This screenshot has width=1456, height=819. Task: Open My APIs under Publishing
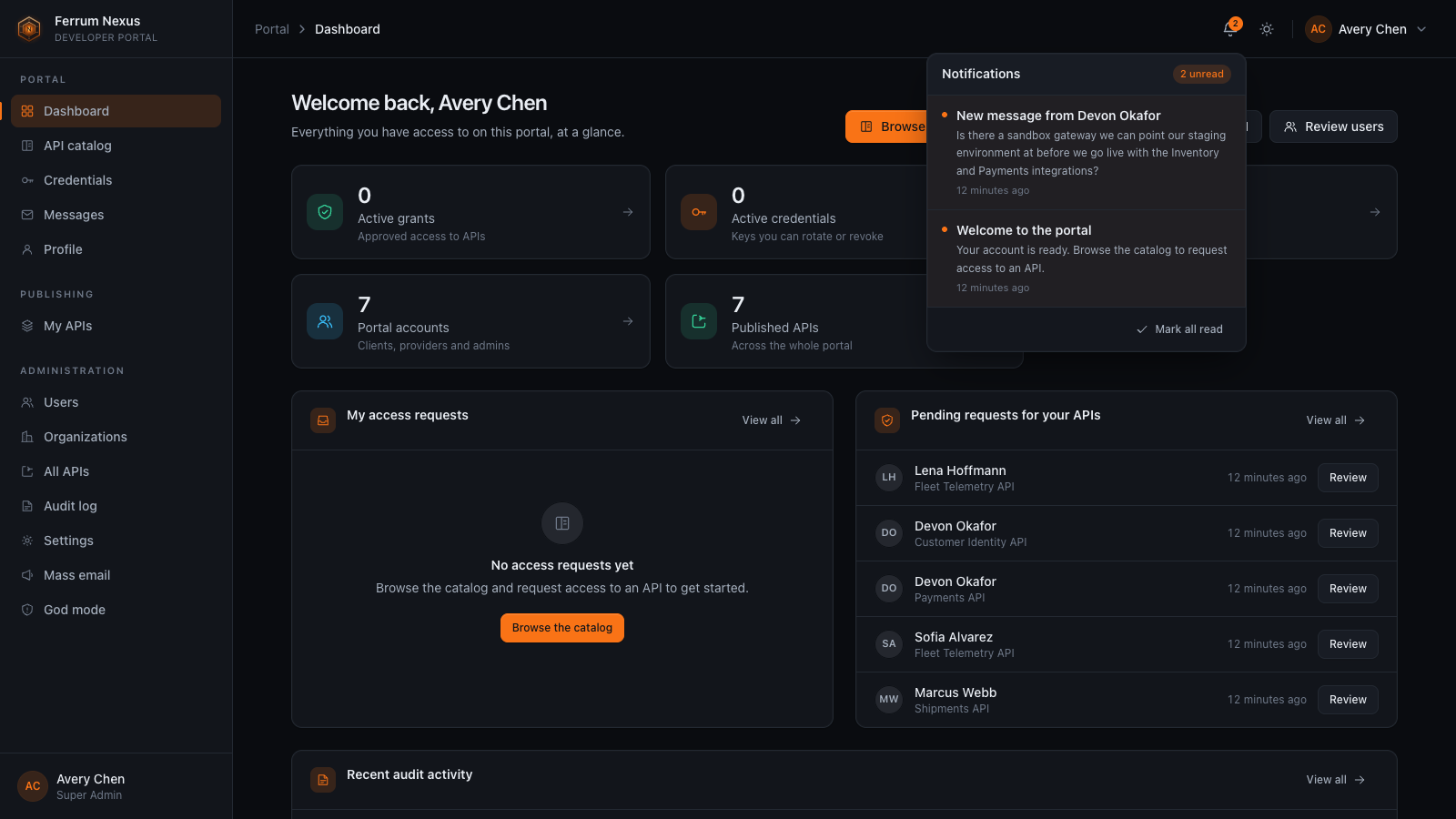coord(116,326)
